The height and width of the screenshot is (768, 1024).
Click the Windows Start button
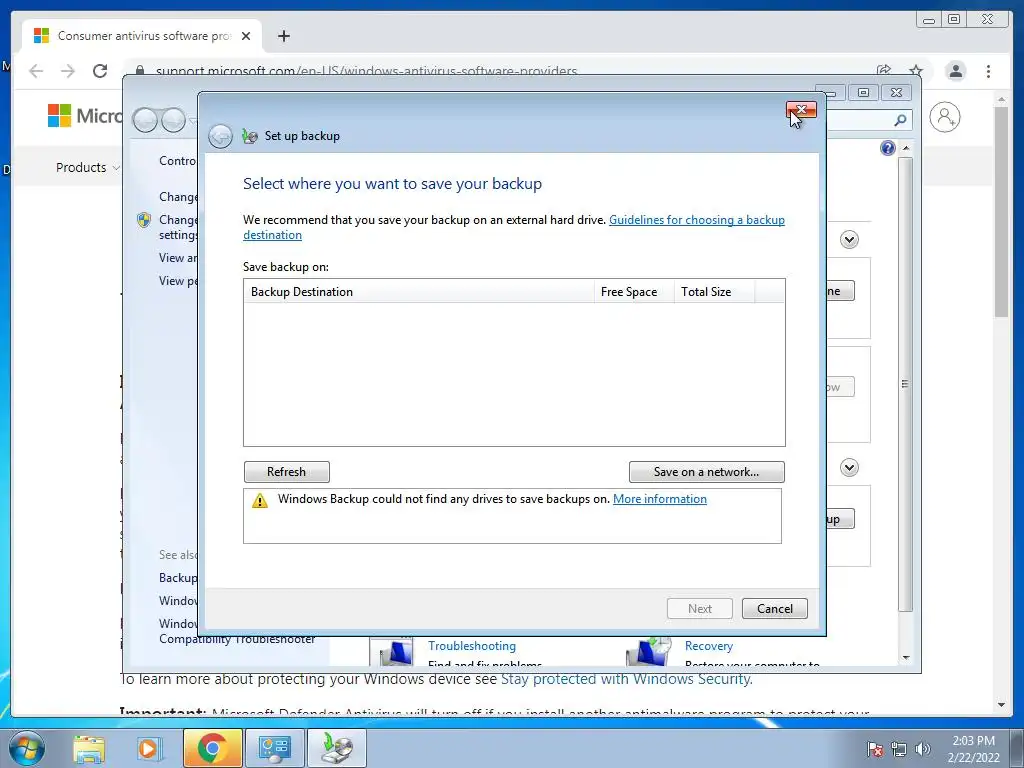coord(27,748)
